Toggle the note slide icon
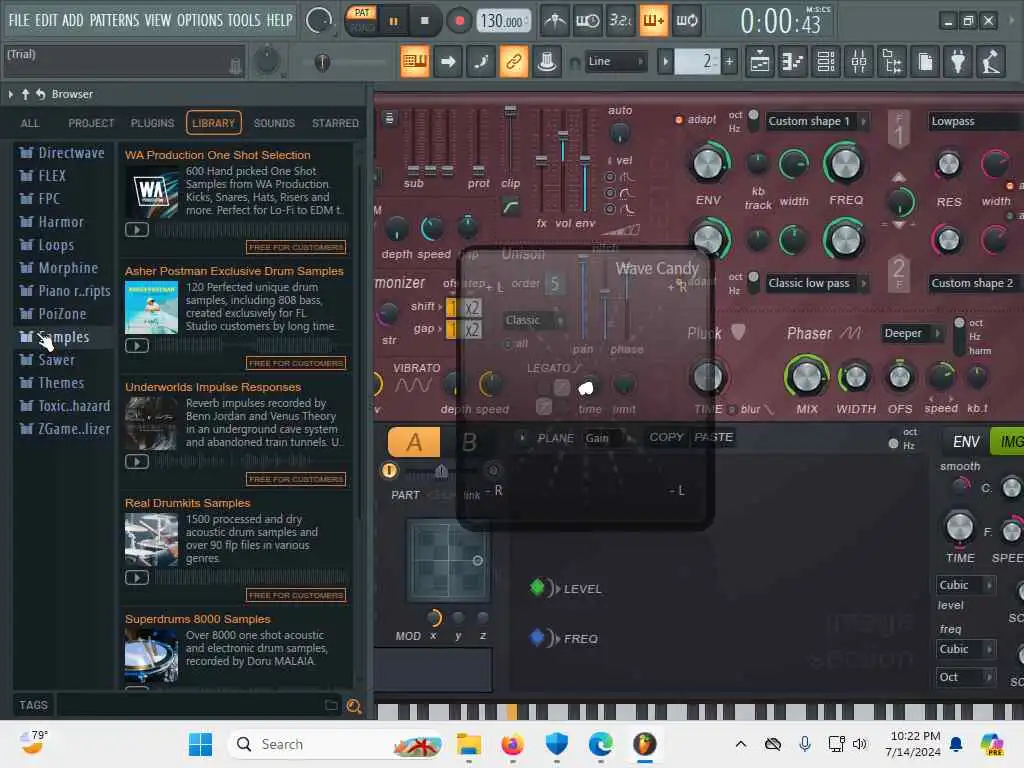 click(481, 62)
